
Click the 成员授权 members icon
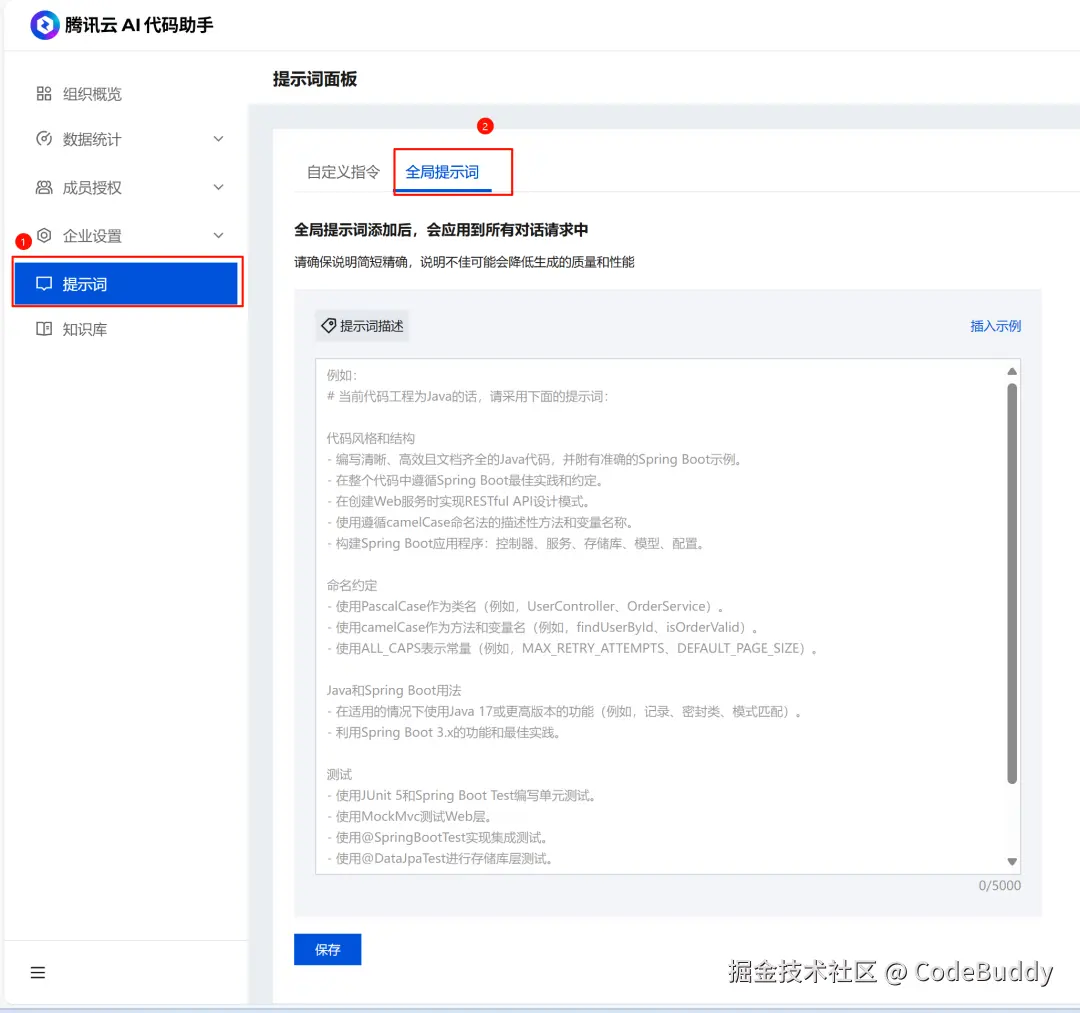coord(42,187)
